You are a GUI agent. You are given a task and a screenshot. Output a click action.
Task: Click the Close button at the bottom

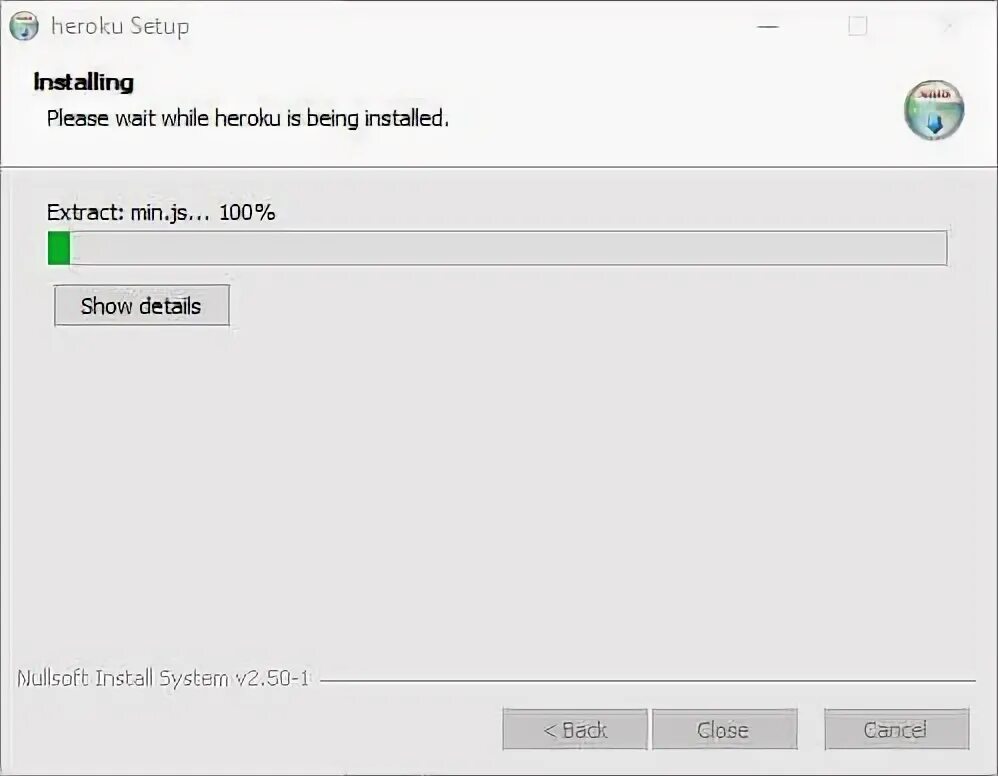[724, 730]
